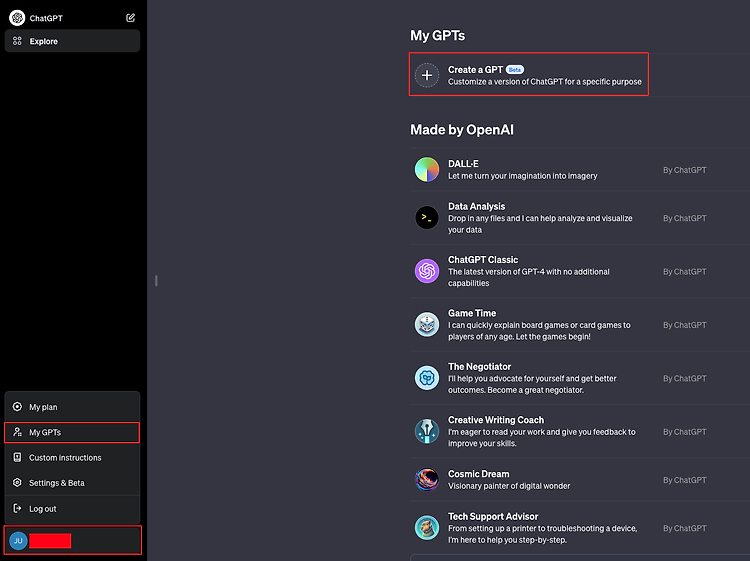
Task: Click the sidebar collapse handle
Action: click(x=156, y=281)
